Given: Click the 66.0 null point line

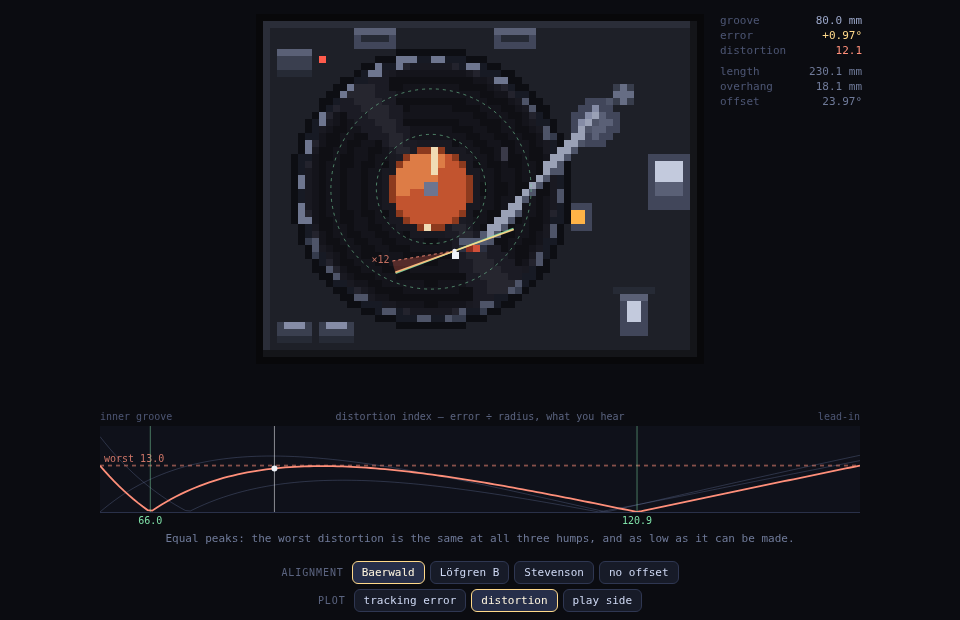Looking at the screenshot, I should (x=151, y=469).
